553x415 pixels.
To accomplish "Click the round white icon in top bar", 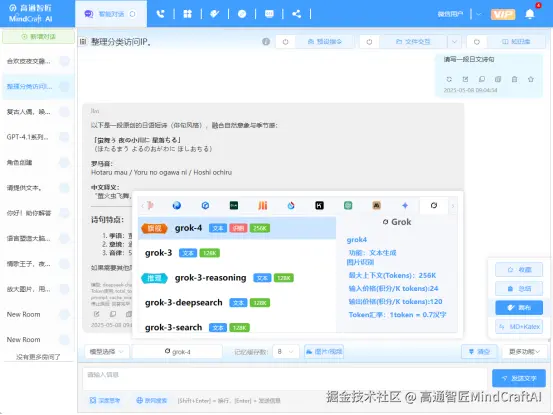I will 242,14.
